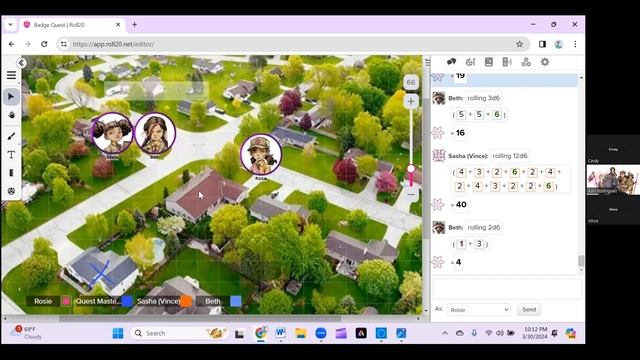Open the browser tab search dropdown
The height and width of the screenshot is (360, 640).
click(10, 24)
